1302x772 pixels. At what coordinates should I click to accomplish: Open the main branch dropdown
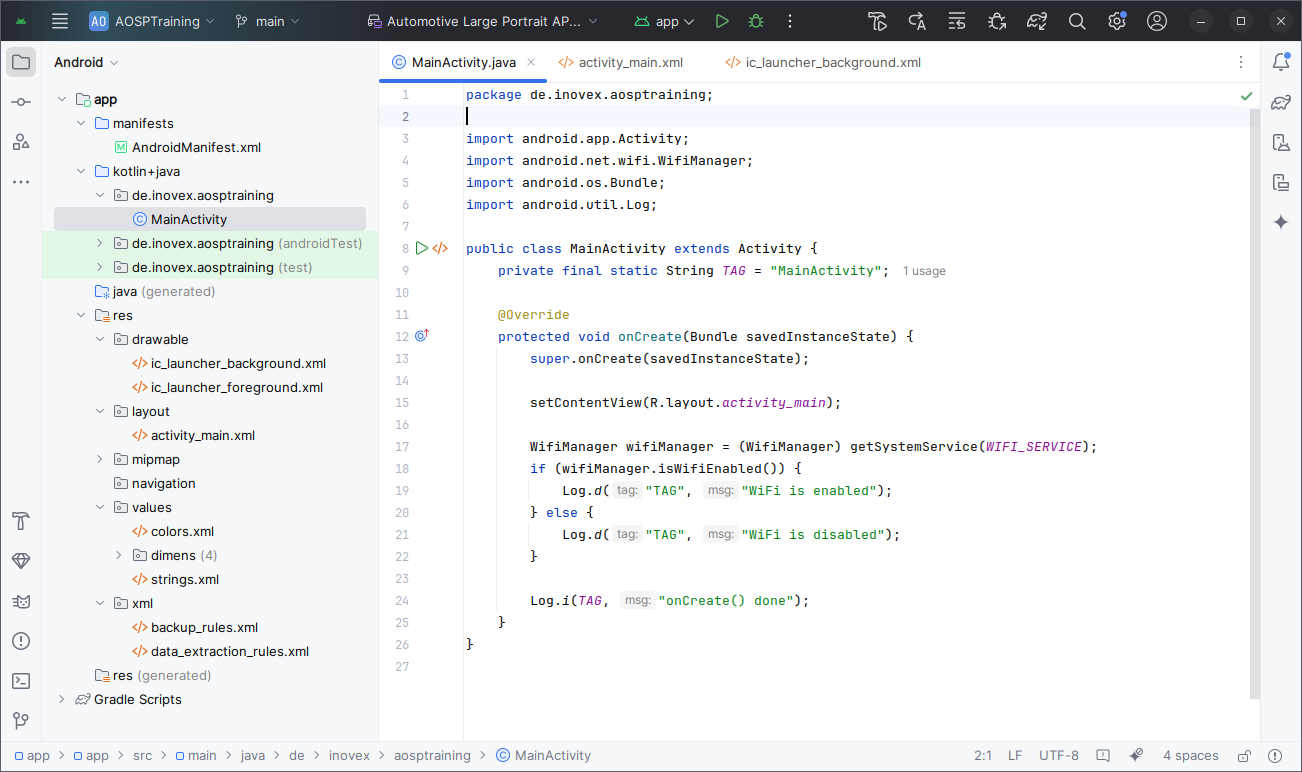[x=266, y=21]
